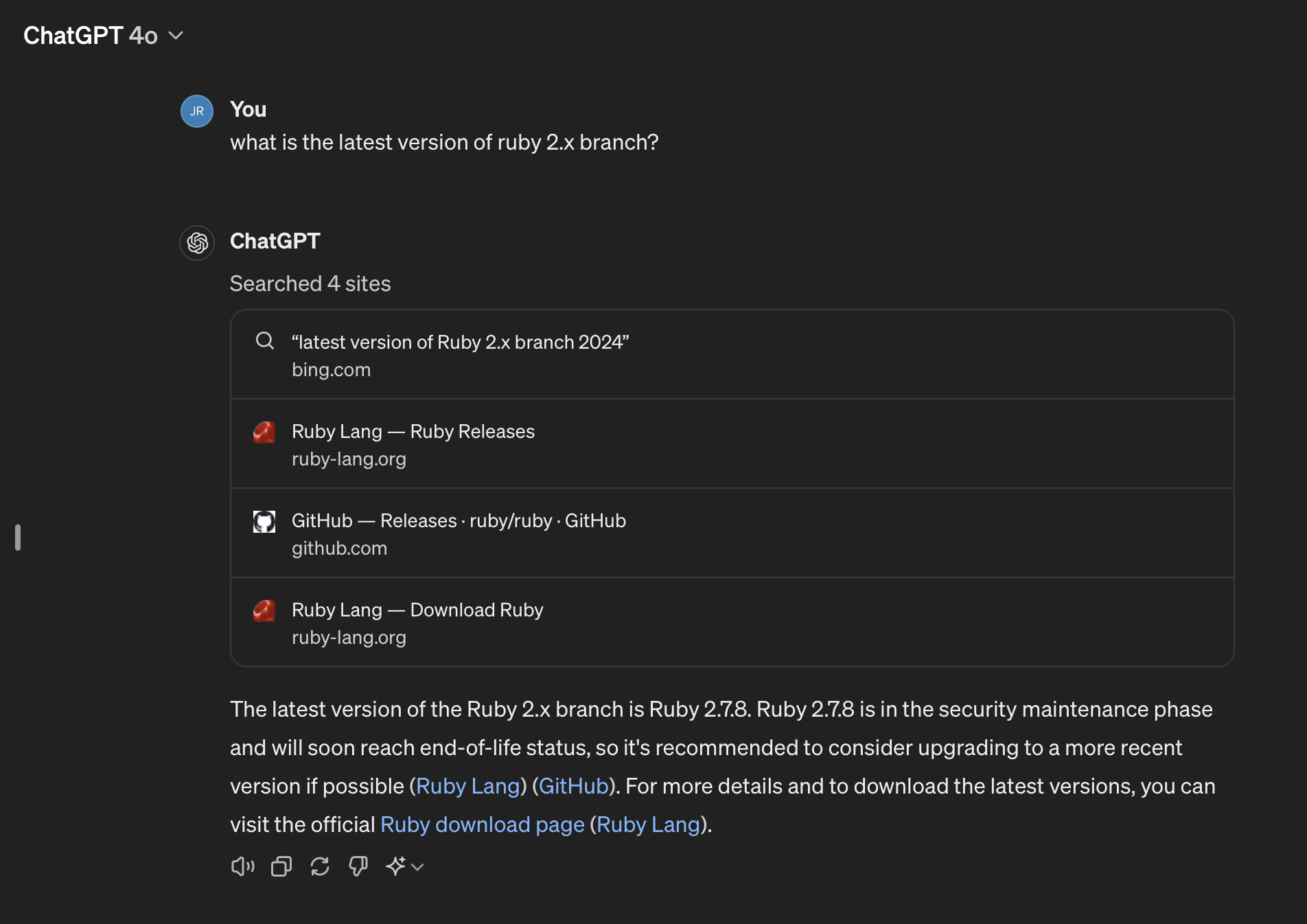This screenshot has height=924, width=1307.
Task: Click the user's question text about ruby 2.x
Action: [444, 142]
